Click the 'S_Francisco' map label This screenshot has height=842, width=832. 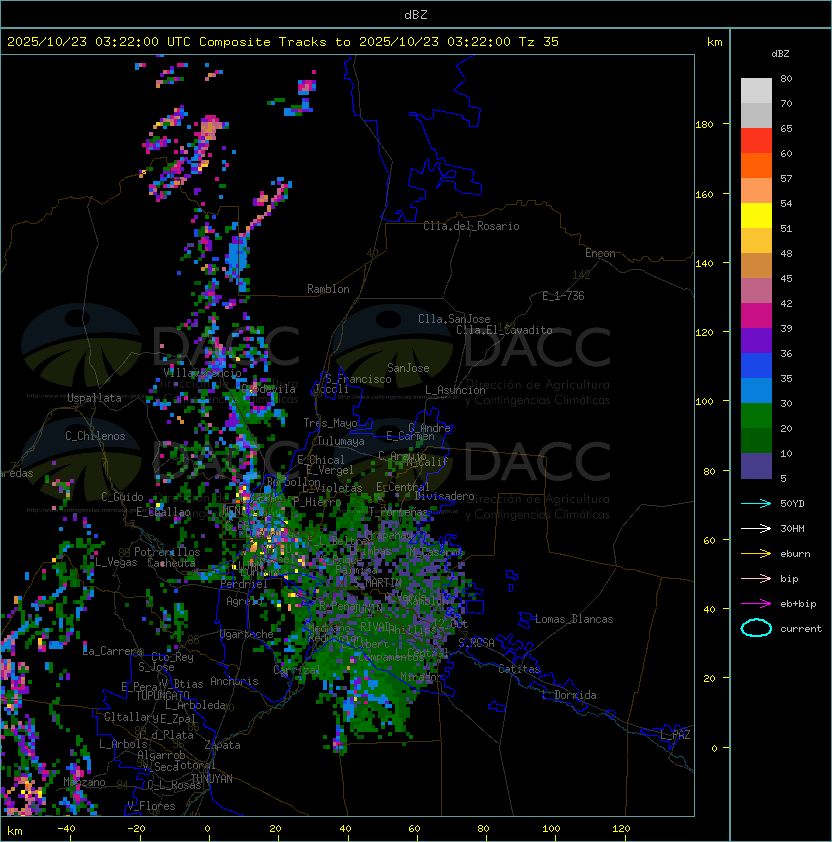tap(358, 379)
